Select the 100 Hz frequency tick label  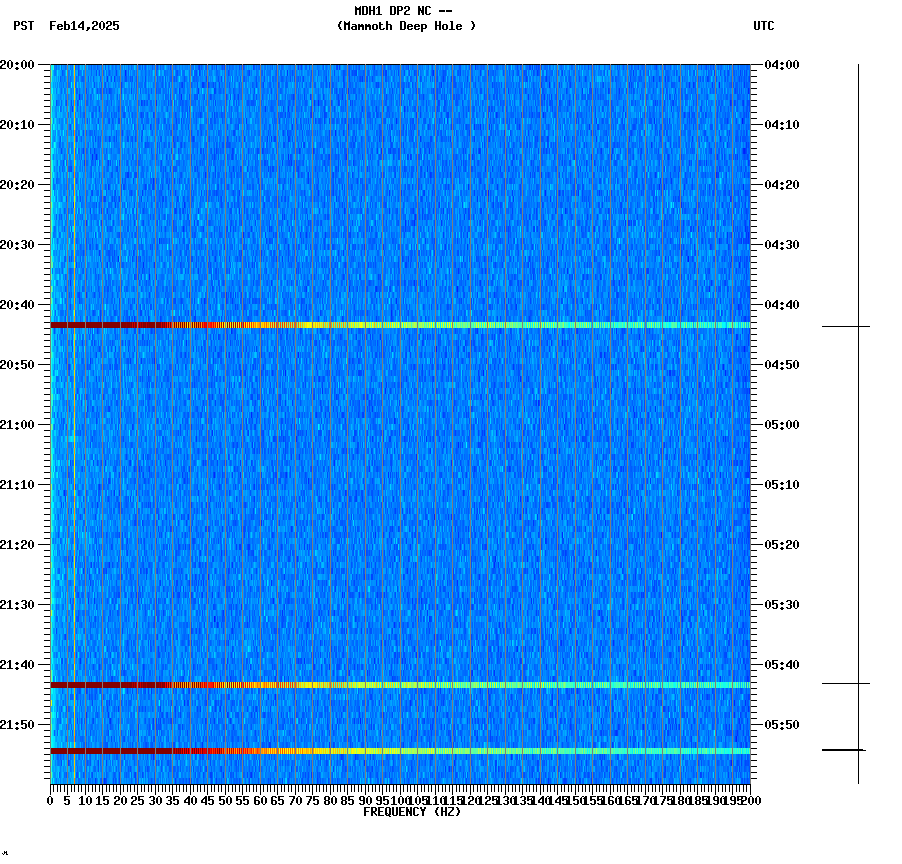tap(400, 801)
